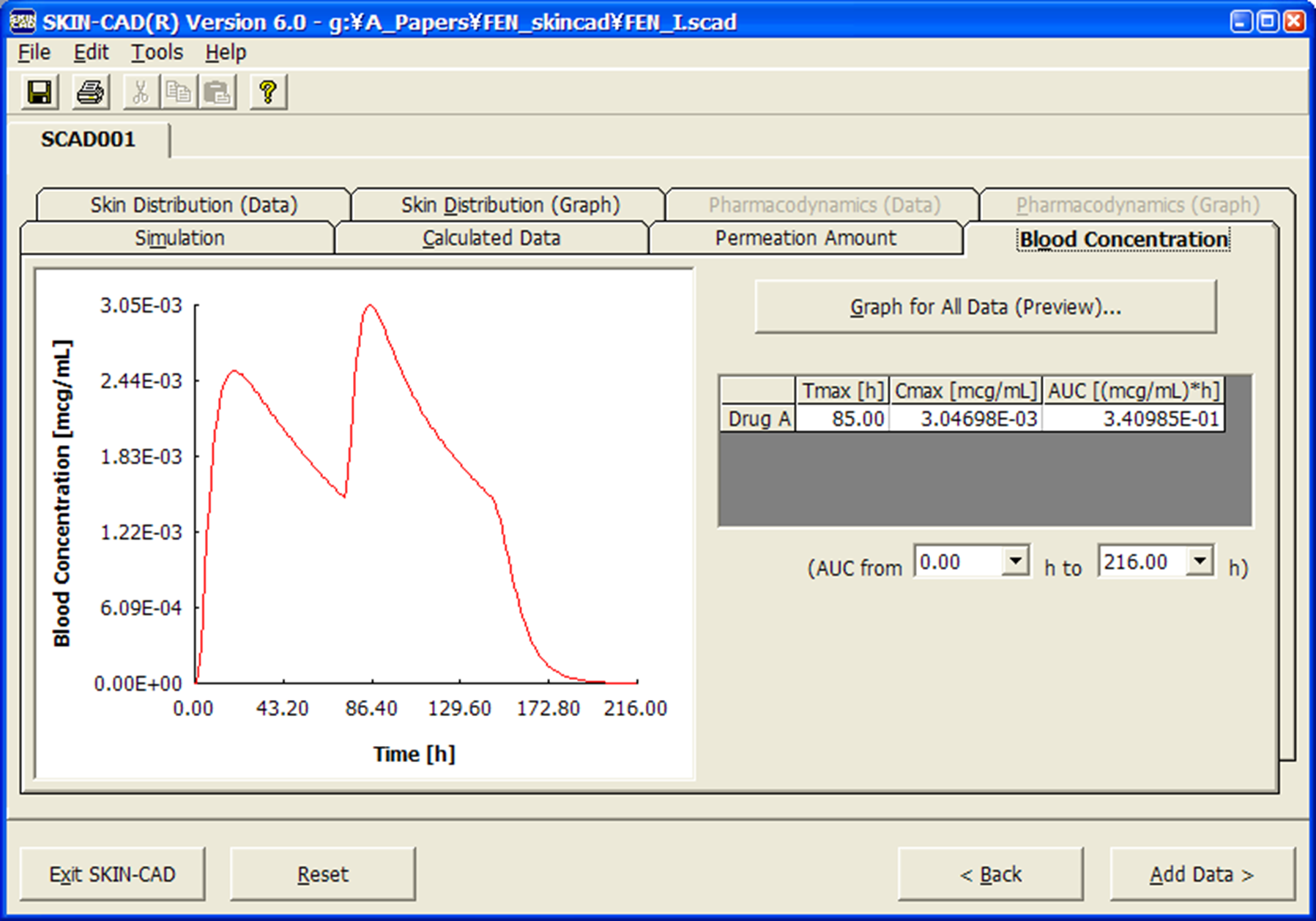Expand the AUC end time dropdown
The image size is (1316, 921).
tap(1200, 562)
